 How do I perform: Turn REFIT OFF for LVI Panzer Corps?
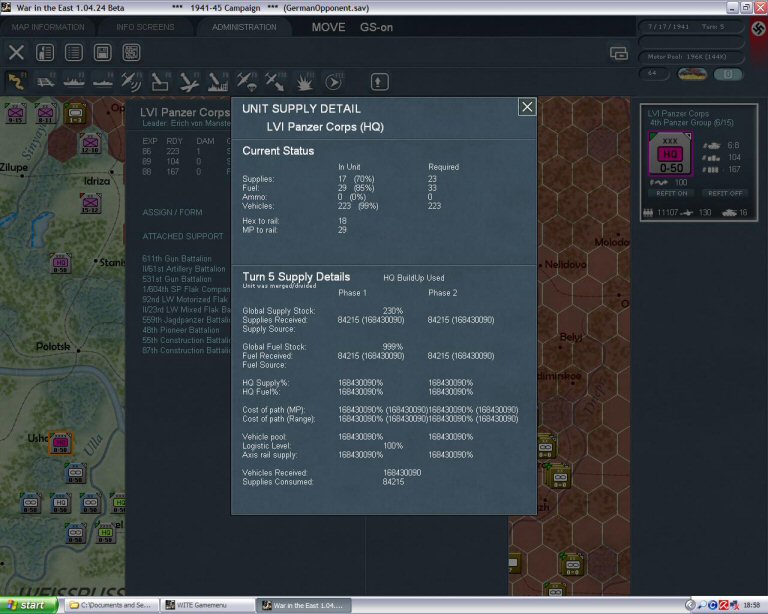click(x=725, y=193)
